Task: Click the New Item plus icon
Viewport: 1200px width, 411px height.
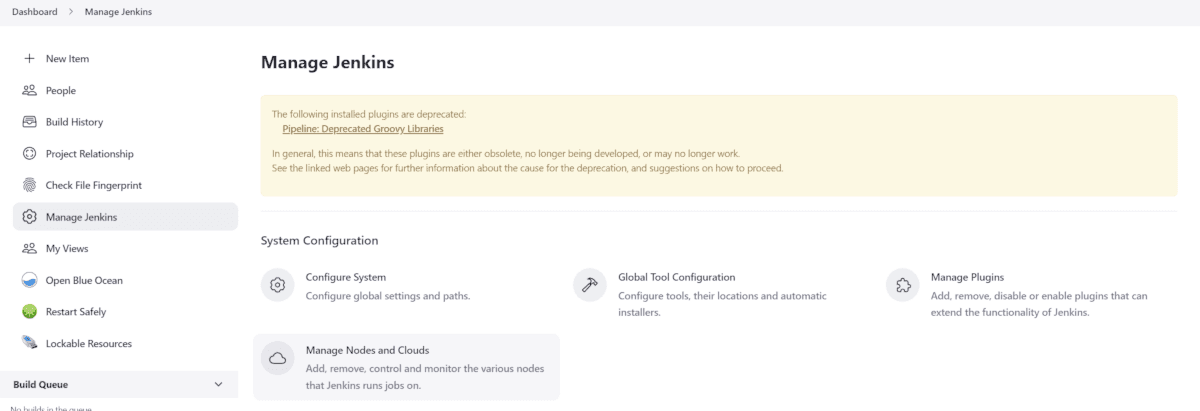Action: click(29, 59)
